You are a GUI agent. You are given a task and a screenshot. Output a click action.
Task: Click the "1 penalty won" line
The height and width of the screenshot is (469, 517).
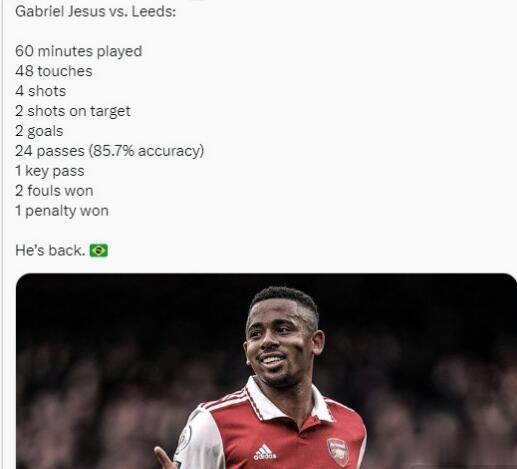coord(62,211)
